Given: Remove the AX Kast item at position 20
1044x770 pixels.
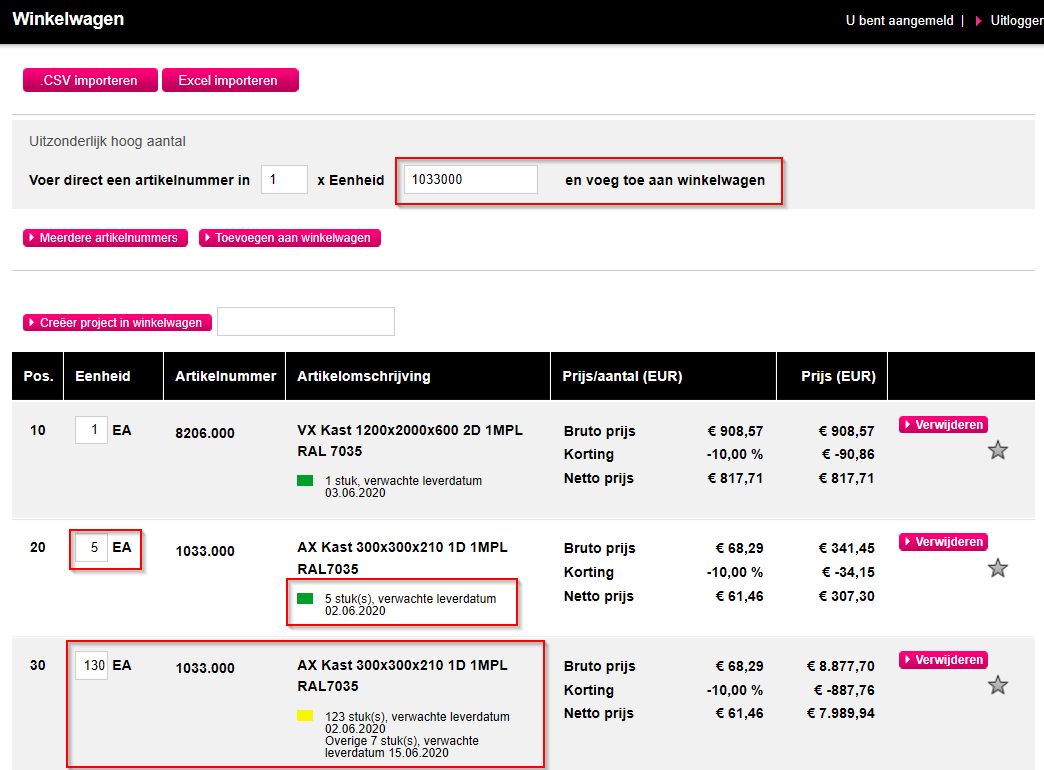Looking at the screenshot, I should click(943, 542).
